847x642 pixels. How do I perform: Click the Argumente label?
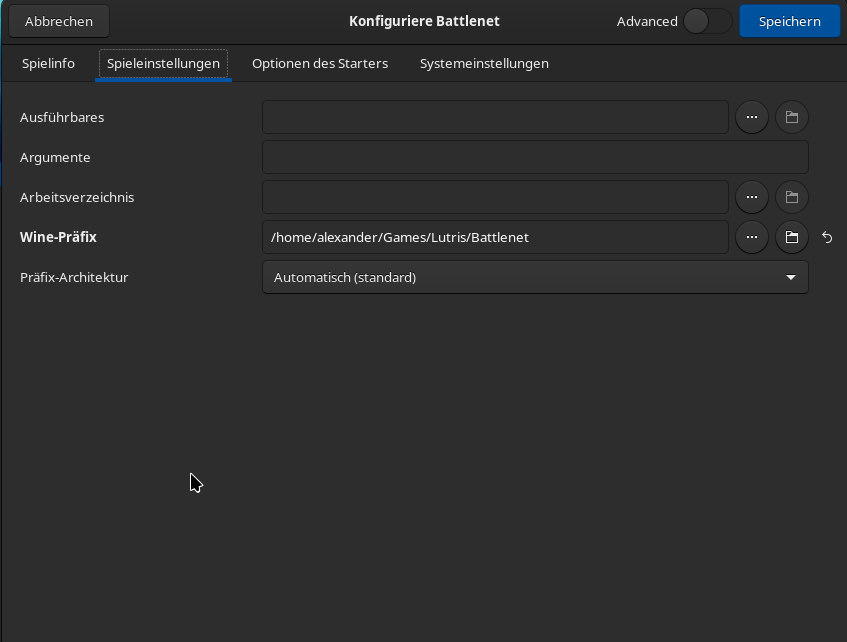tap(55, 158)
